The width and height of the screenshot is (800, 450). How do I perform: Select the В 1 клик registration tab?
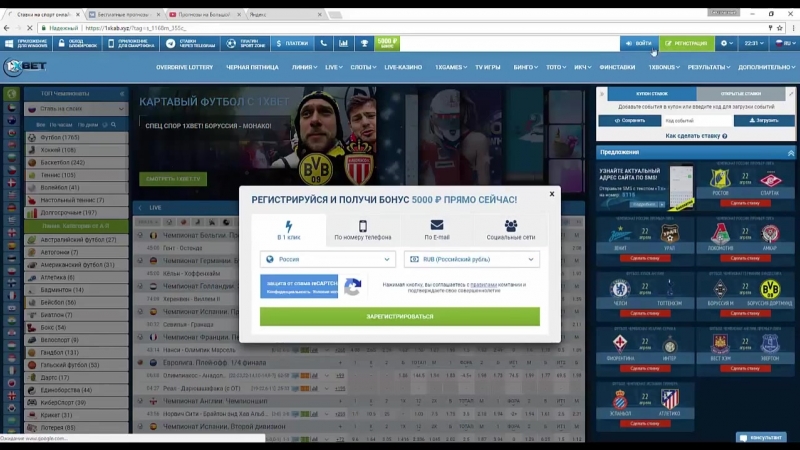[x=289, y=230]
